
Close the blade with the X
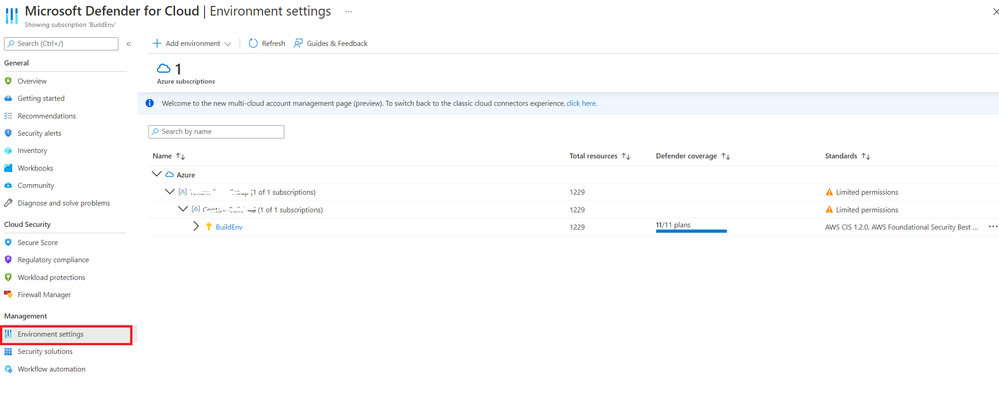pos(995,12)
